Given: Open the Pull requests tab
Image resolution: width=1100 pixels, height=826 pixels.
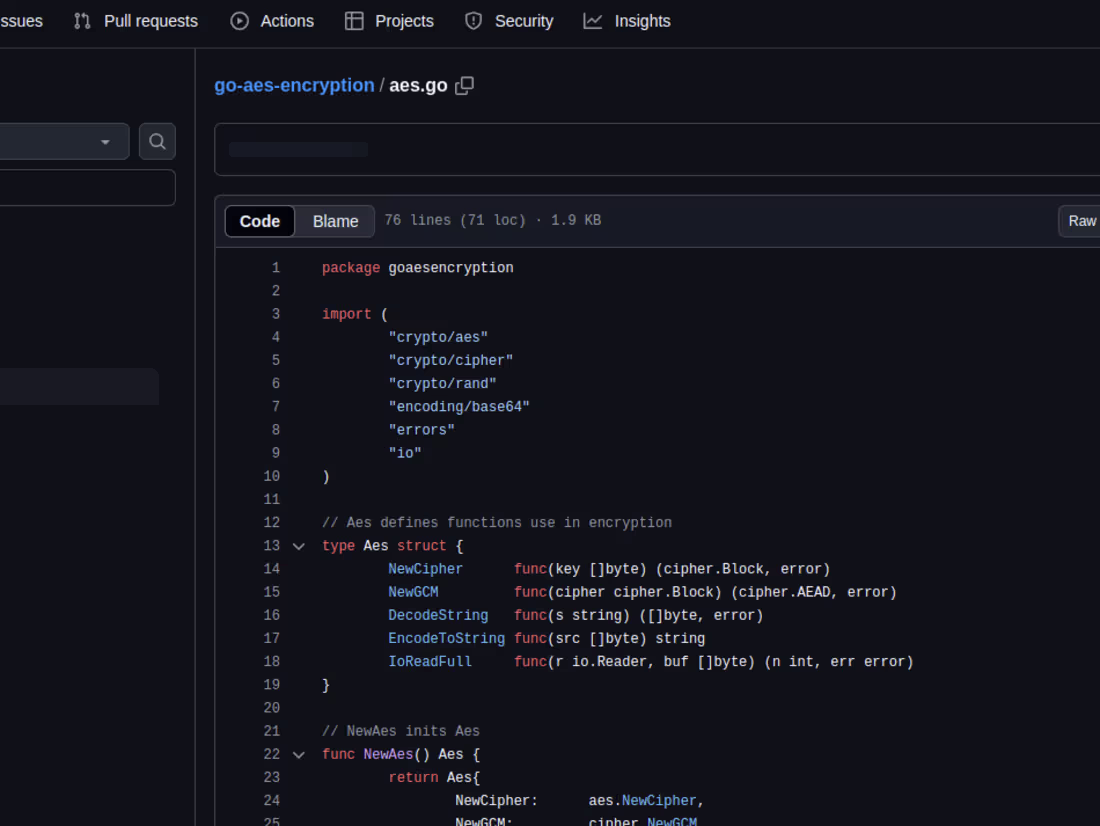Looking at the screenshot, I should (136, 21).
